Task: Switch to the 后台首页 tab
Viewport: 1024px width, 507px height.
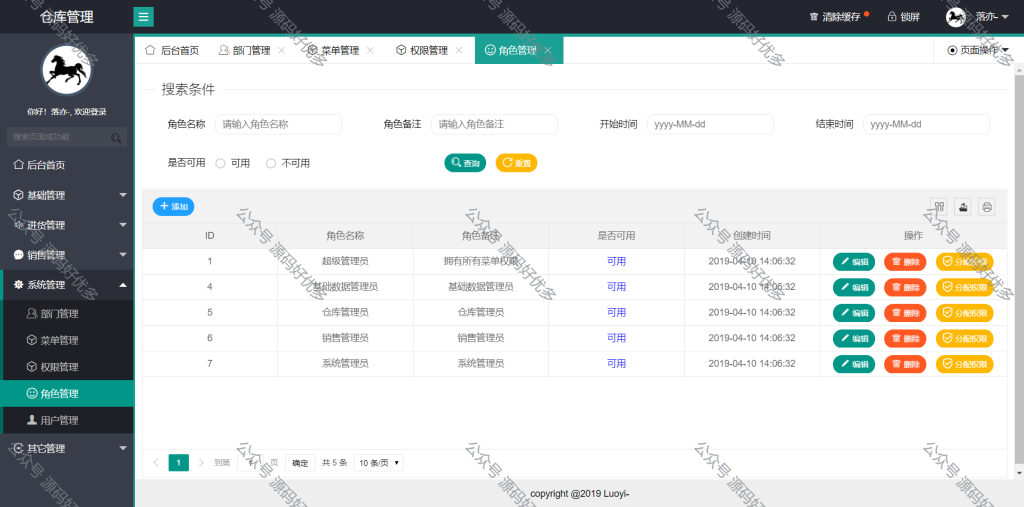Action: click(172, 50)
